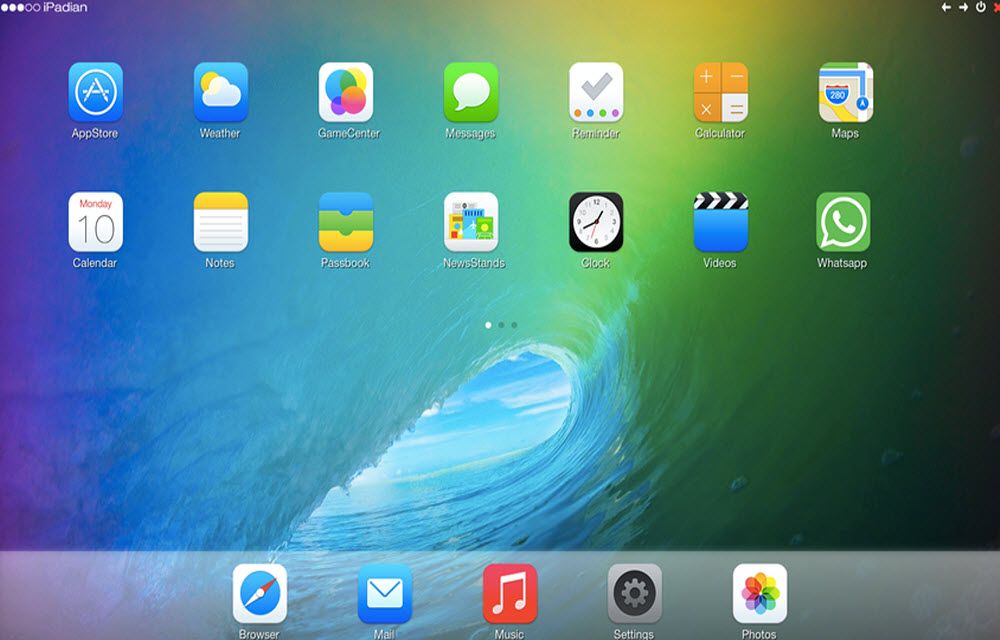Screen dimensions: 1000x640
Task: Toggle the power button in the titlebar
Action: pyautogui.click(x=980, y=7)
